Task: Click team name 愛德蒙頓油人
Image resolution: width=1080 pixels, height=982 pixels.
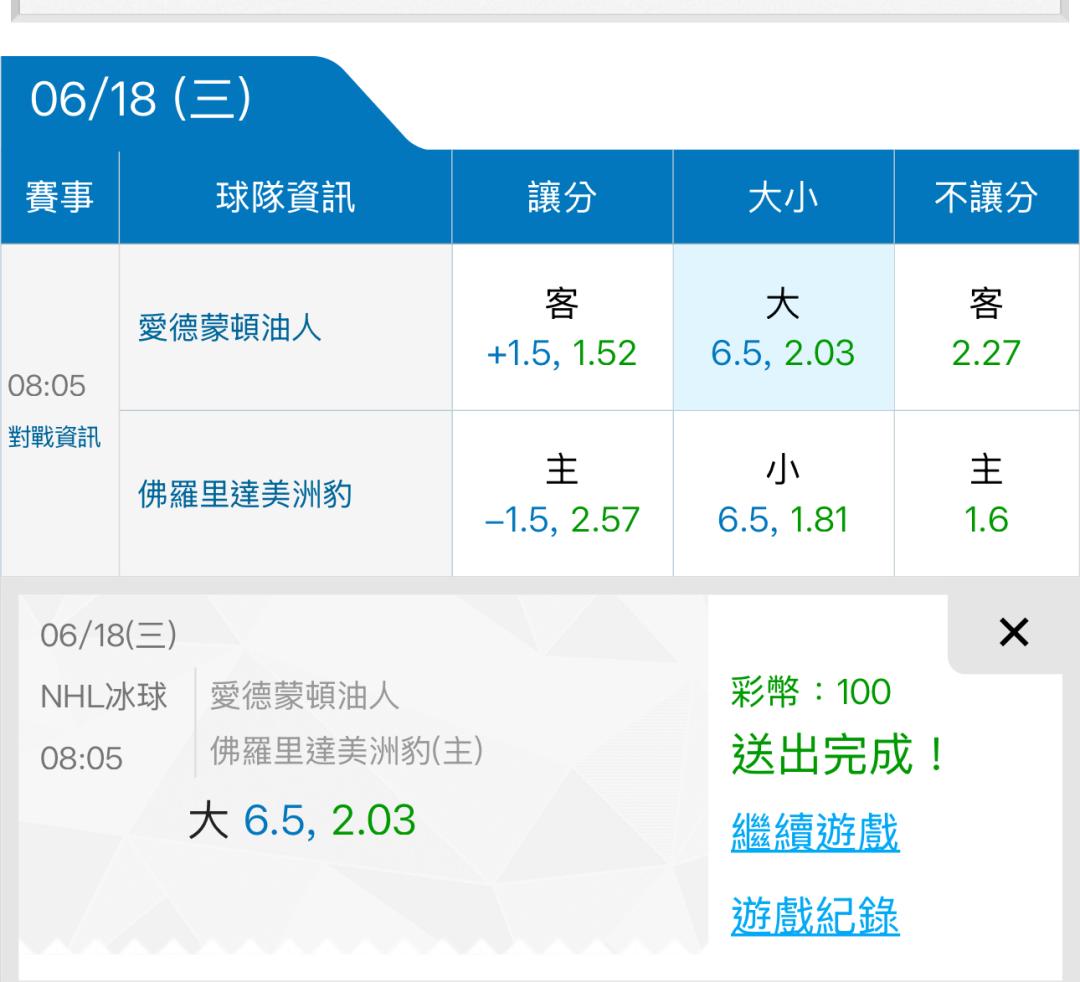Action: 230,328
